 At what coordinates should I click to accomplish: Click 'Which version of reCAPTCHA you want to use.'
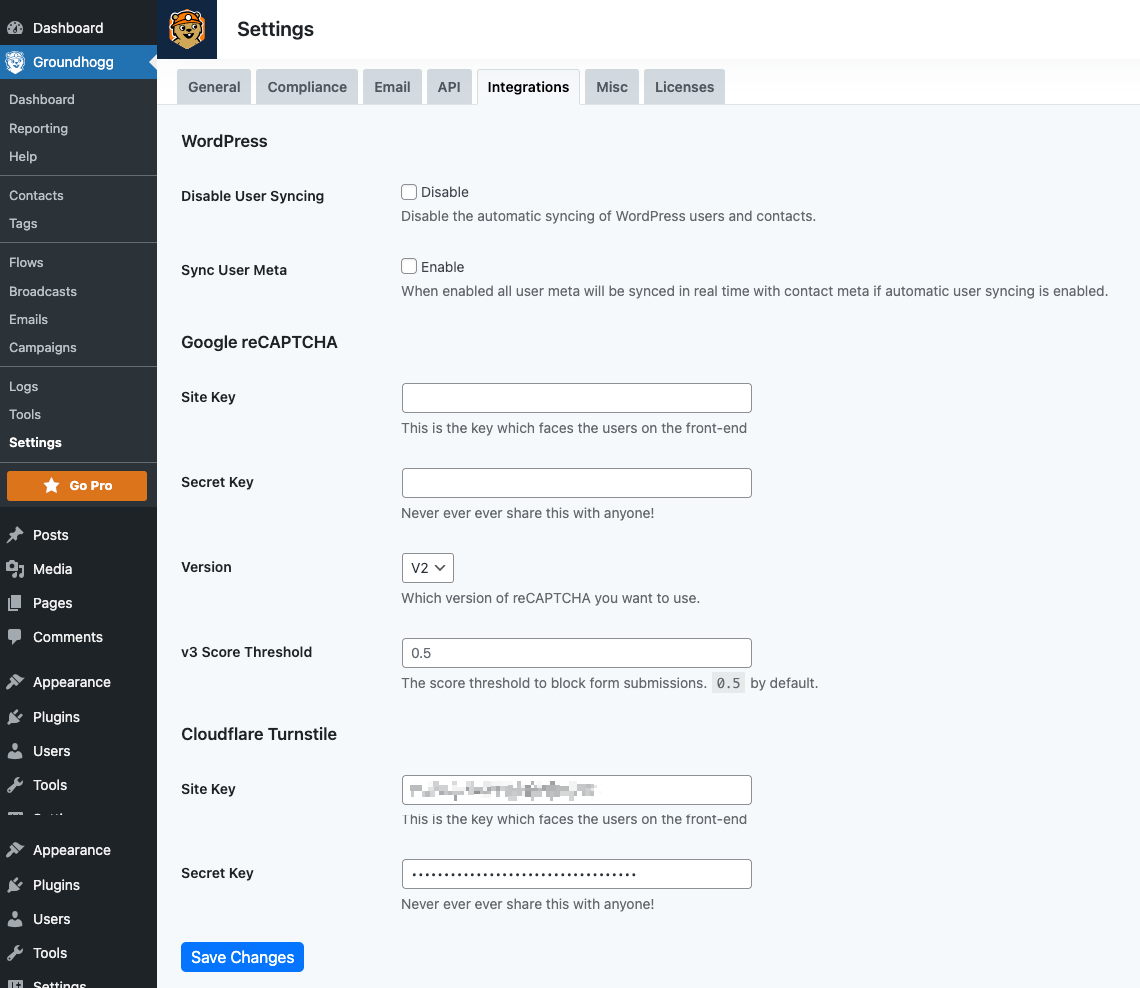[x=550, y=598]
